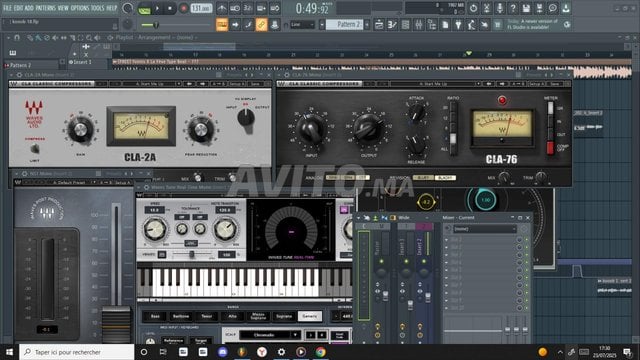Viewport: 640px width, 360px height.
Task: Click the CLA-2A Gain knob
Action: [x=80, y=130]
